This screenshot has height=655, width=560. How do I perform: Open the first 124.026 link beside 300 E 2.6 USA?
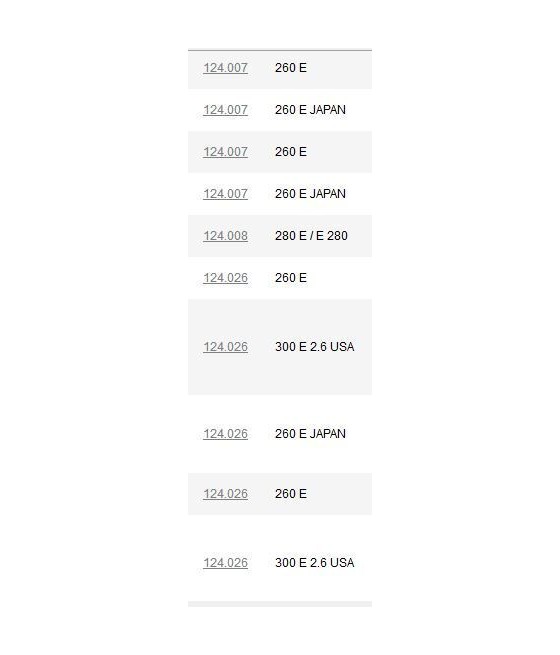(x=226, y=347)
